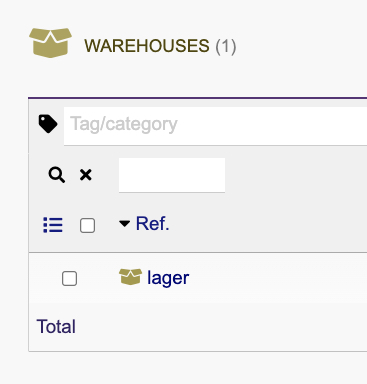Click the (1) record count in title
367x384 pixels.
click(x=226, y=46)
